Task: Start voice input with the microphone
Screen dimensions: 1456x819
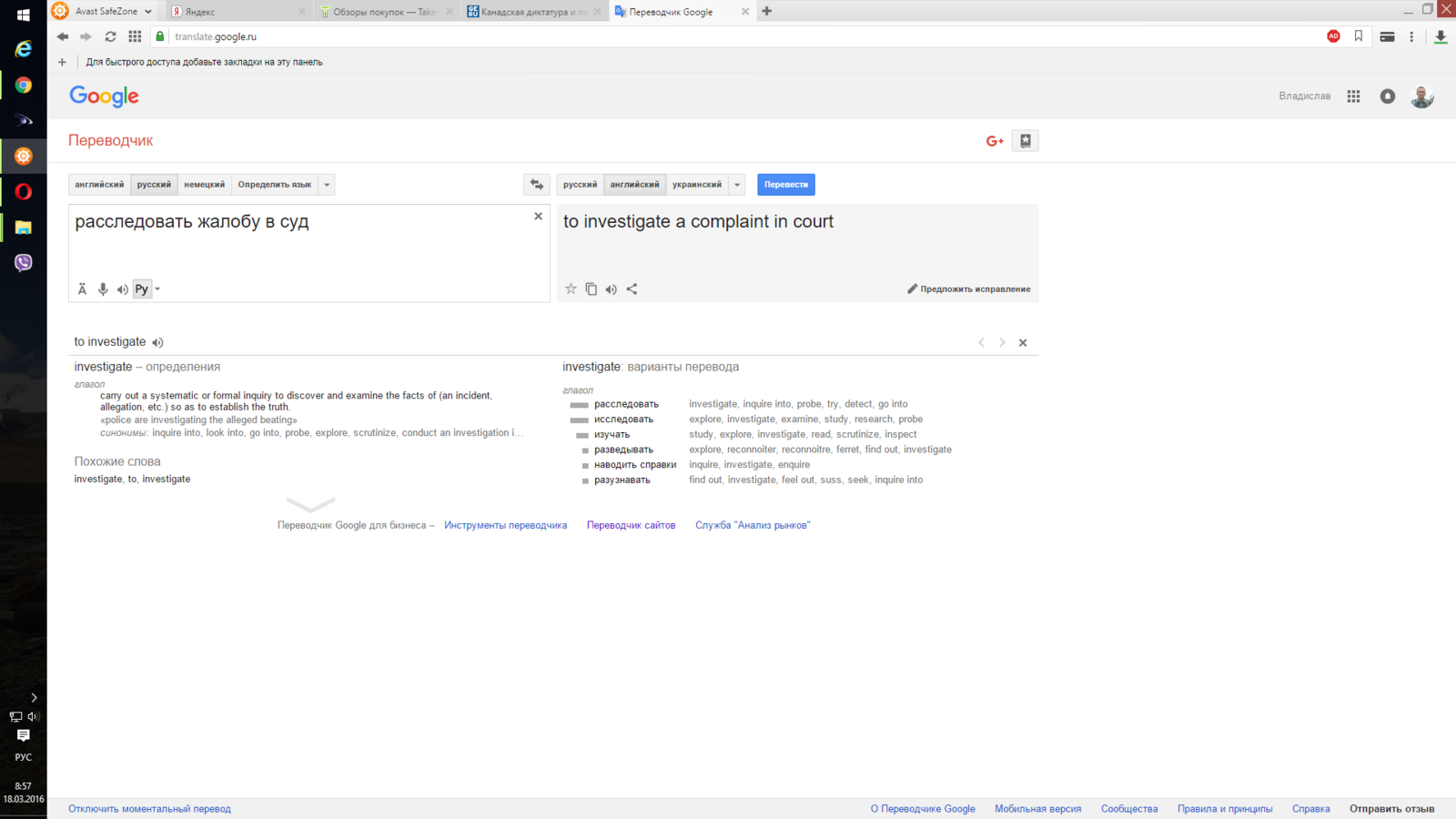Action: (x=103, y=289)
